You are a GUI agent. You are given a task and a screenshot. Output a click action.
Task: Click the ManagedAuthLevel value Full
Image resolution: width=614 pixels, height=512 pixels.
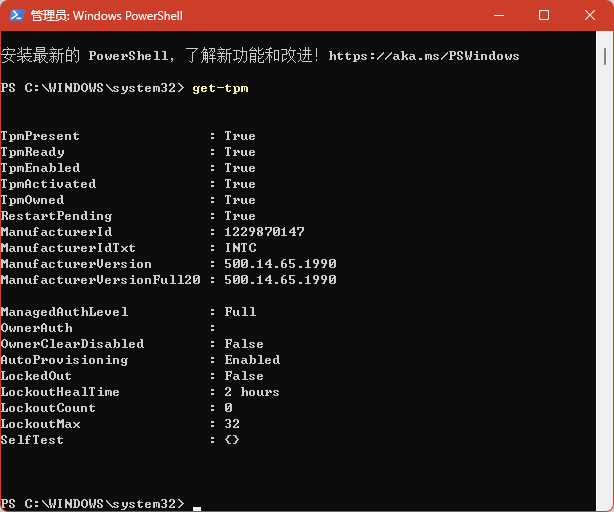click(240, 312)
